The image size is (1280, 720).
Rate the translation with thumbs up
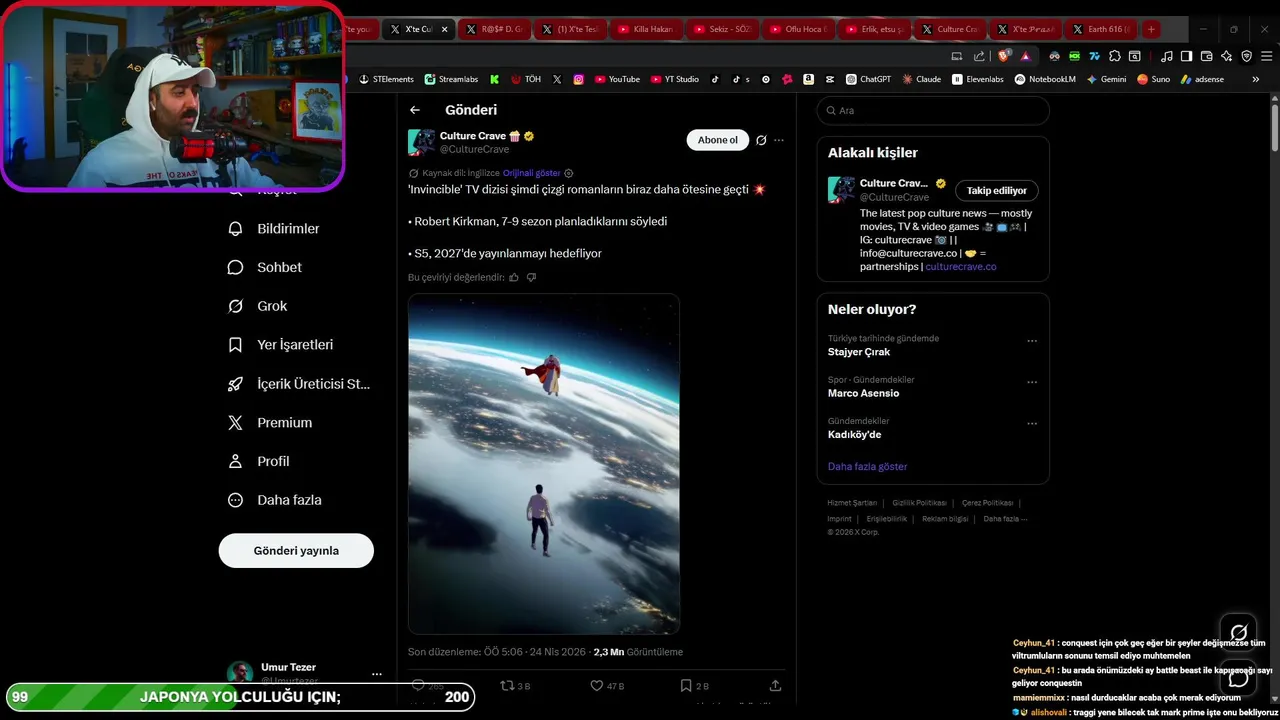click(x=514, y=277)
